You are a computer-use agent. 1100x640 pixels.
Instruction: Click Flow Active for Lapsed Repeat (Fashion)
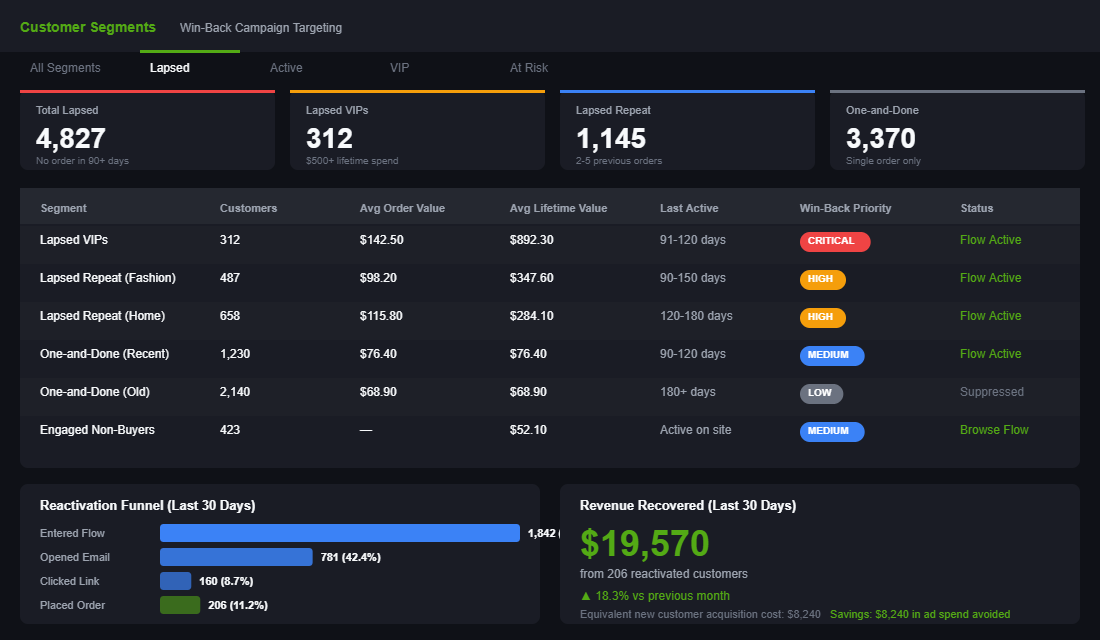pyautogui.click(x=990, y=278)
